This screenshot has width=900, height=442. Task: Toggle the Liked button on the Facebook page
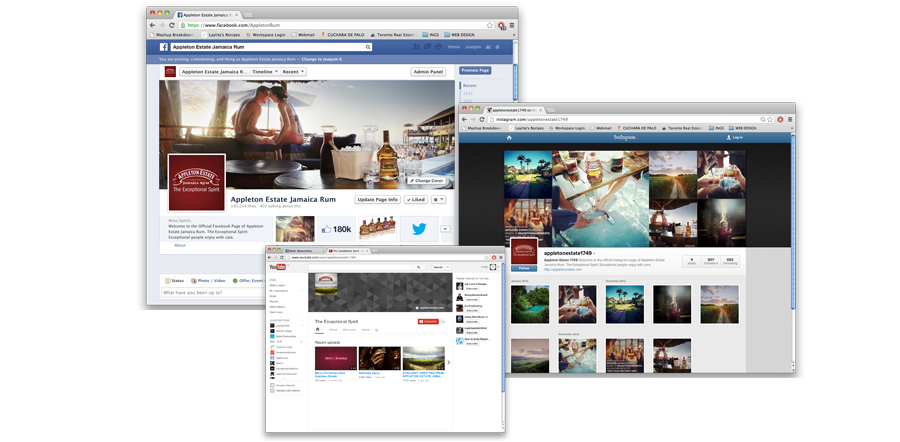(415, 200)
